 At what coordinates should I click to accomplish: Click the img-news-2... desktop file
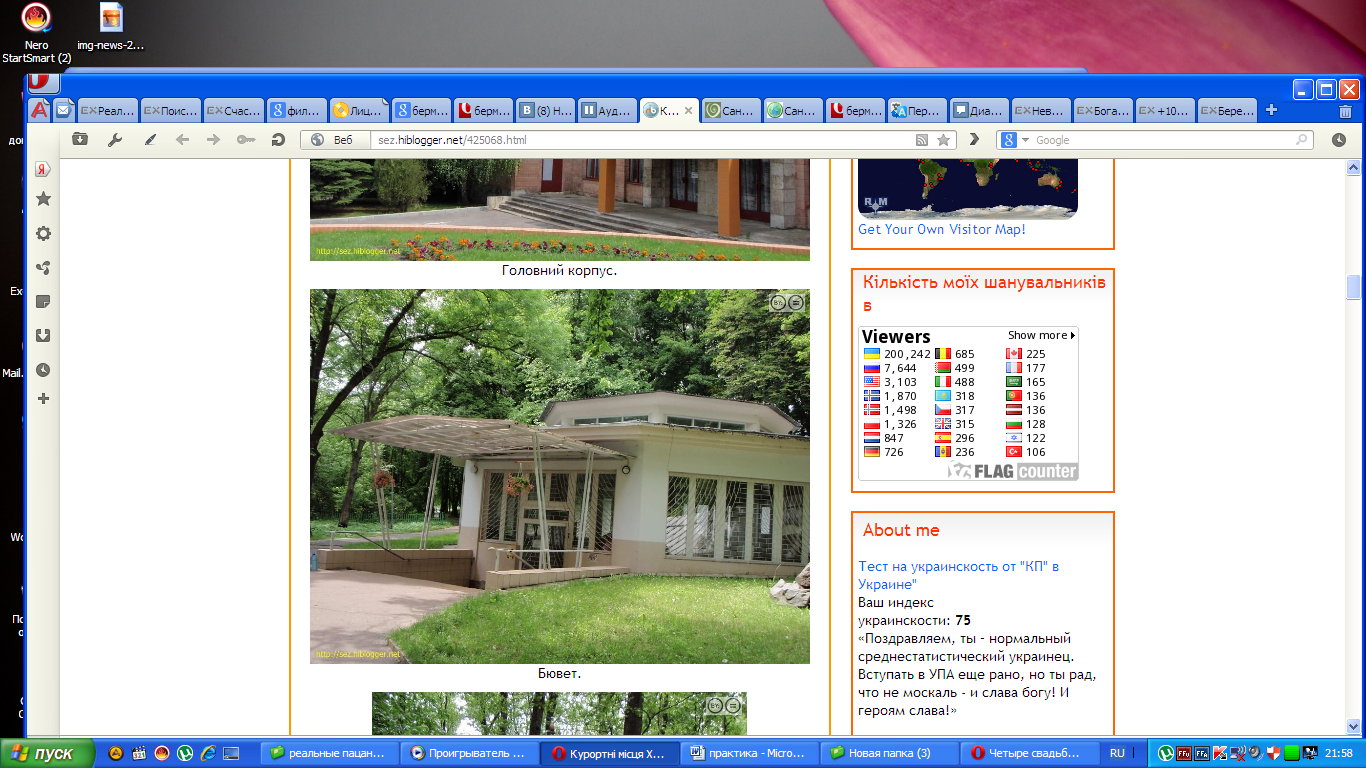point(111,27)
